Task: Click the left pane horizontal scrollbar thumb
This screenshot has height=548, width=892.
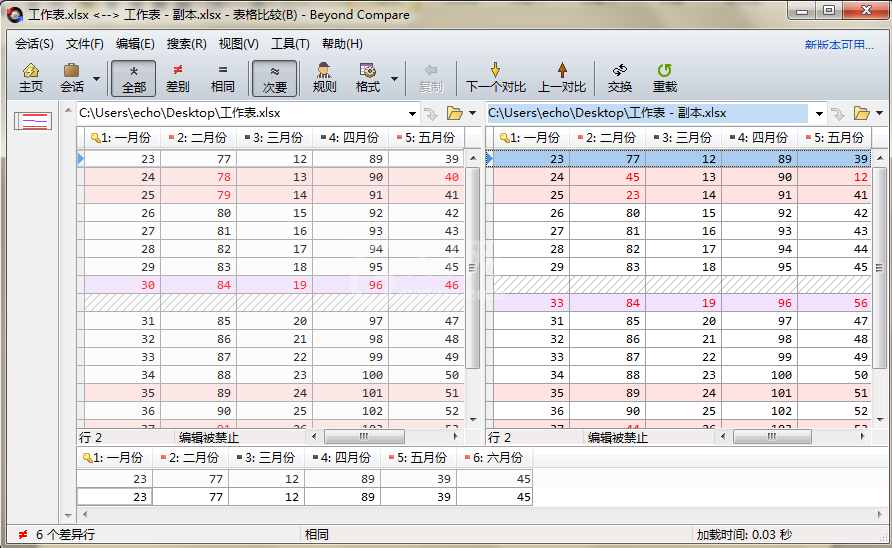Action: pyautogui.click(x=364, y=436)
